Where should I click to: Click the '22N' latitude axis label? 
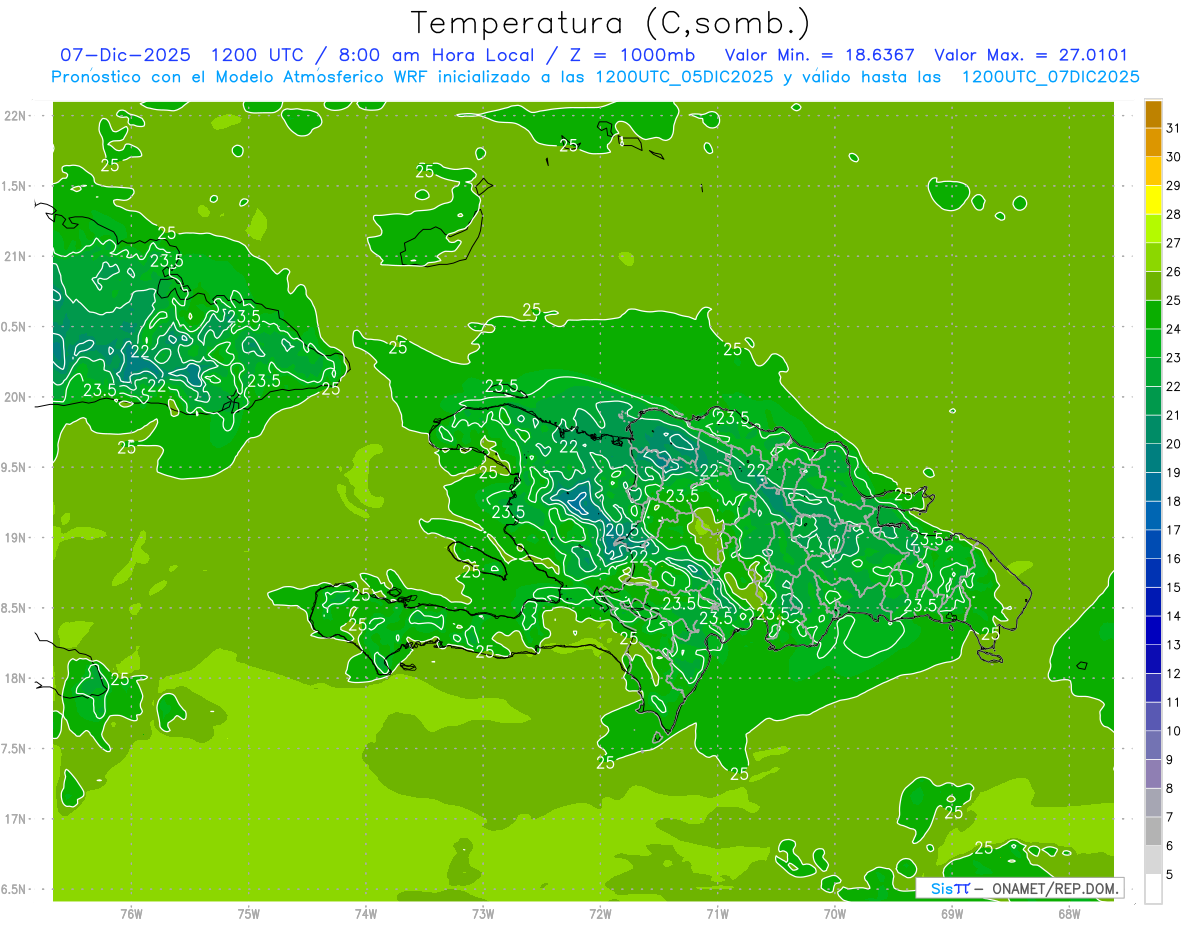(16, 116)
